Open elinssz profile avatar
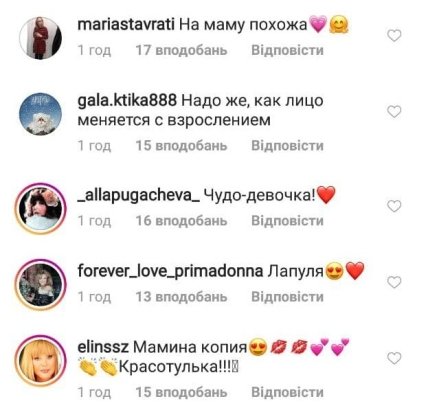Screen dimensions: 428x410 point(41,360)
